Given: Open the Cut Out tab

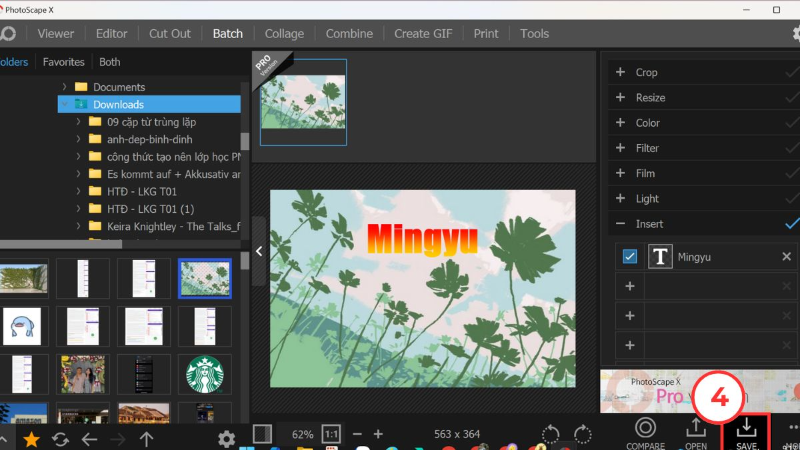Looking at the screenshot, I should pos(169,34).
